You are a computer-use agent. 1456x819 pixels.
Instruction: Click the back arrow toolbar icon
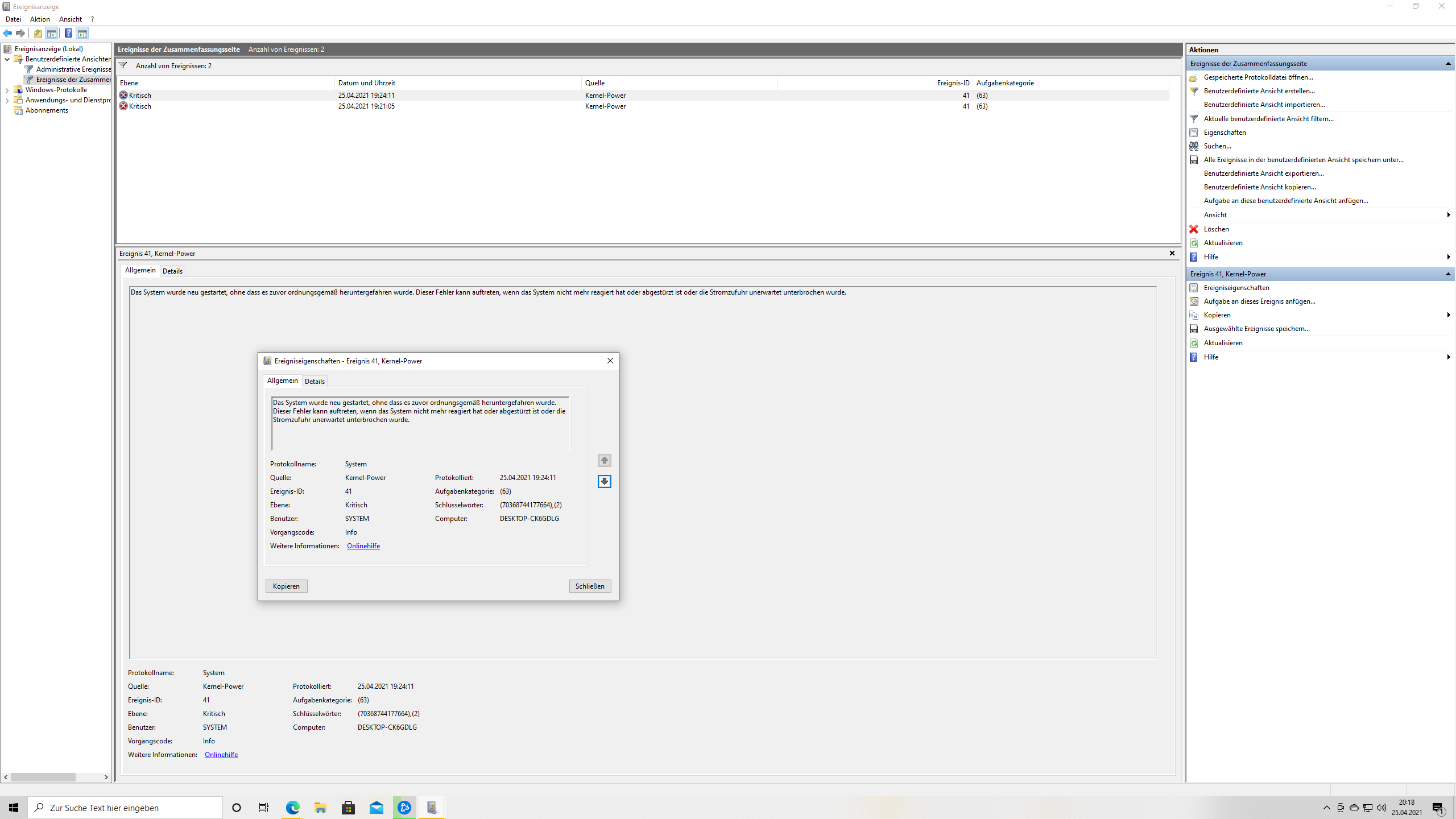[x=7, y=33]
